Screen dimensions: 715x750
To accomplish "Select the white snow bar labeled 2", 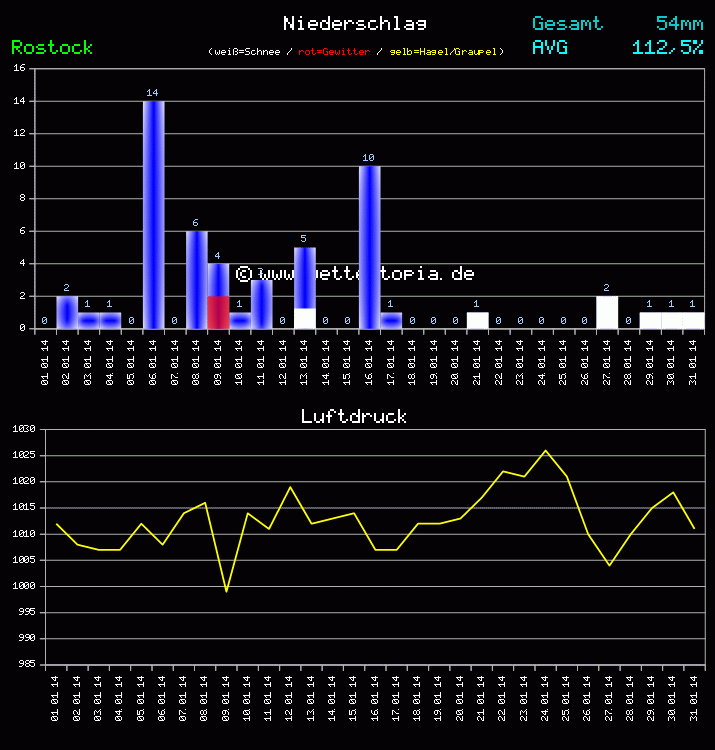I will pos(606,312).
